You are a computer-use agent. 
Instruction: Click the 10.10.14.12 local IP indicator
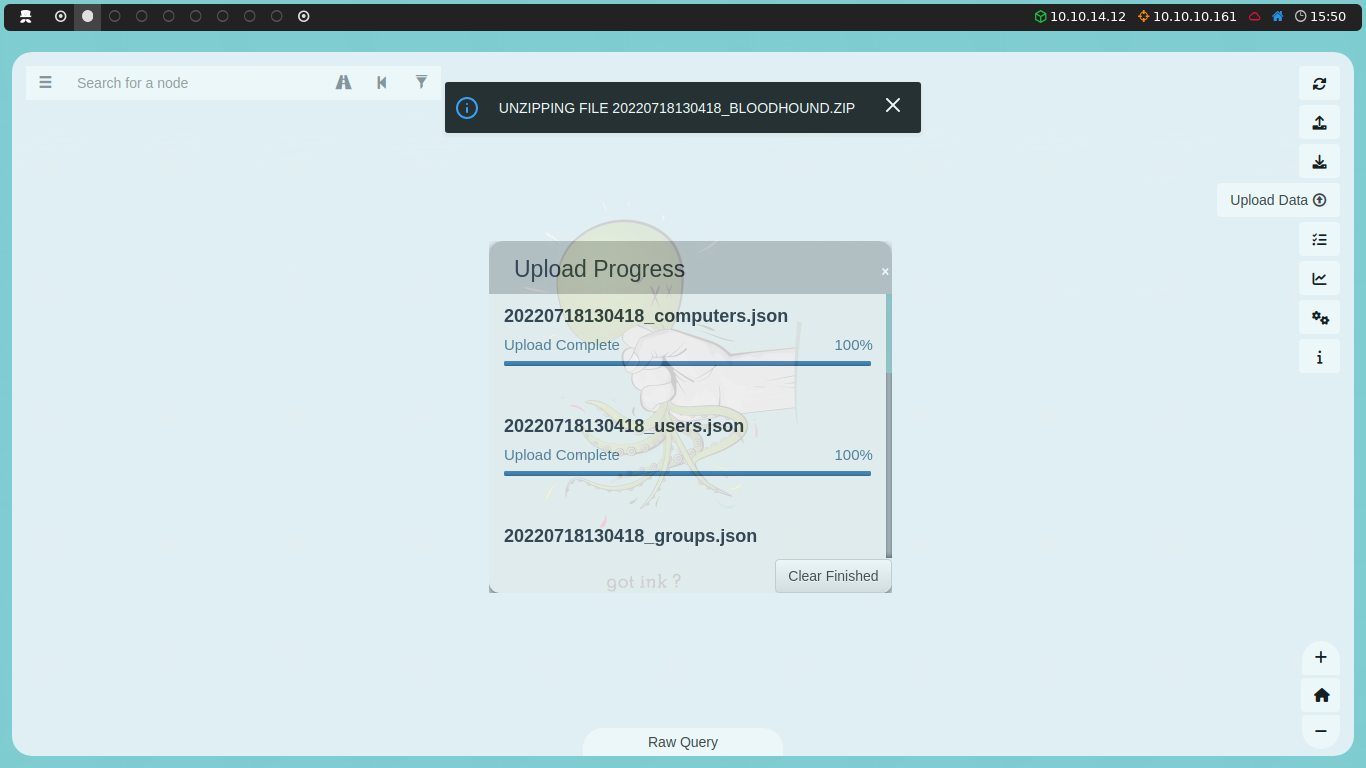click(x=1080, y=16)
